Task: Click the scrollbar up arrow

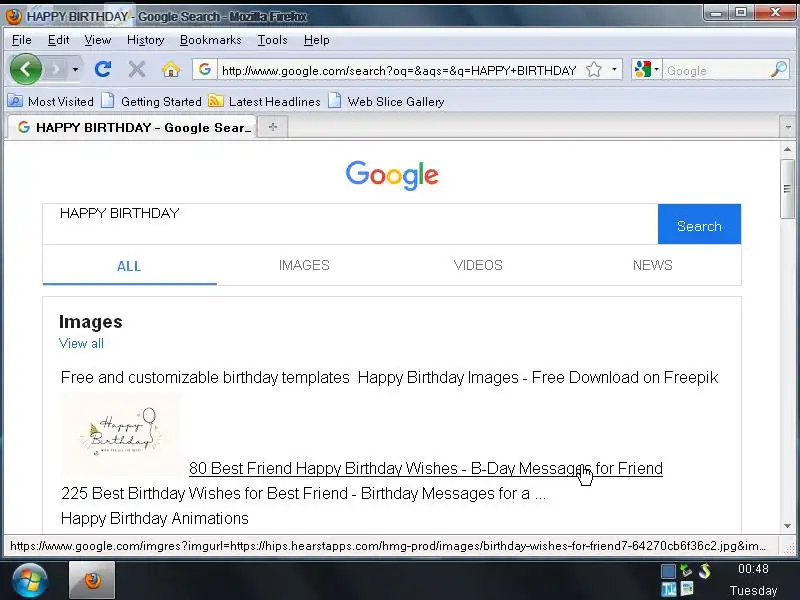Action: (x=787, y=149)
